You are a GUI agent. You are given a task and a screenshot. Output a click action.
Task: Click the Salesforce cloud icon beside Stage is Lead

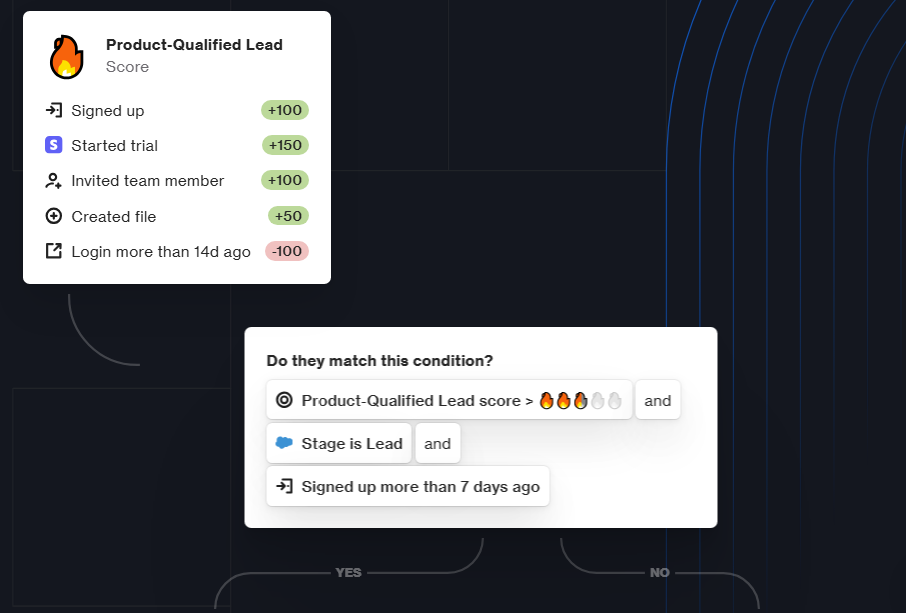point(284,443)
